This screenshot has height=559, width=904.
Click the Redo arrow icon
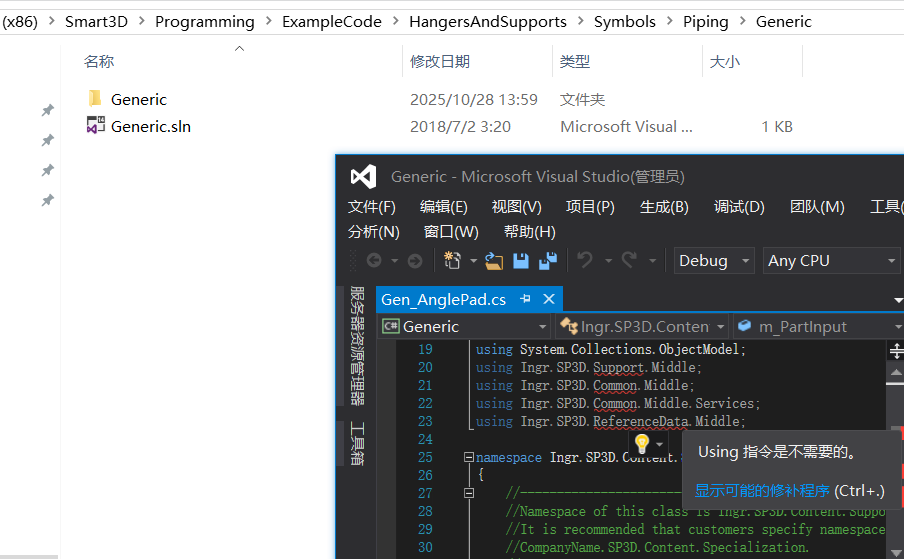[x=629, y=260]
